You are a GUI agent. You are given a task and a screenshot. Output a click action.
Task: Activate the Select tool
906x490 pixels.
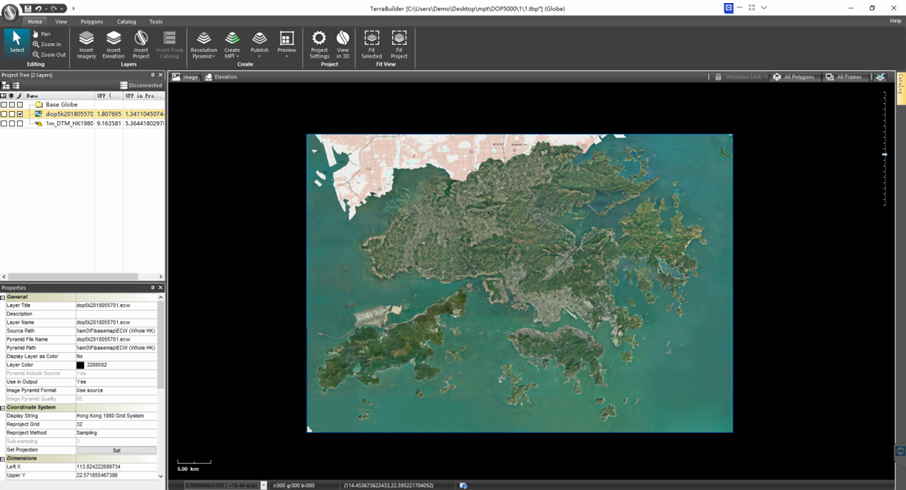point(16,42)
